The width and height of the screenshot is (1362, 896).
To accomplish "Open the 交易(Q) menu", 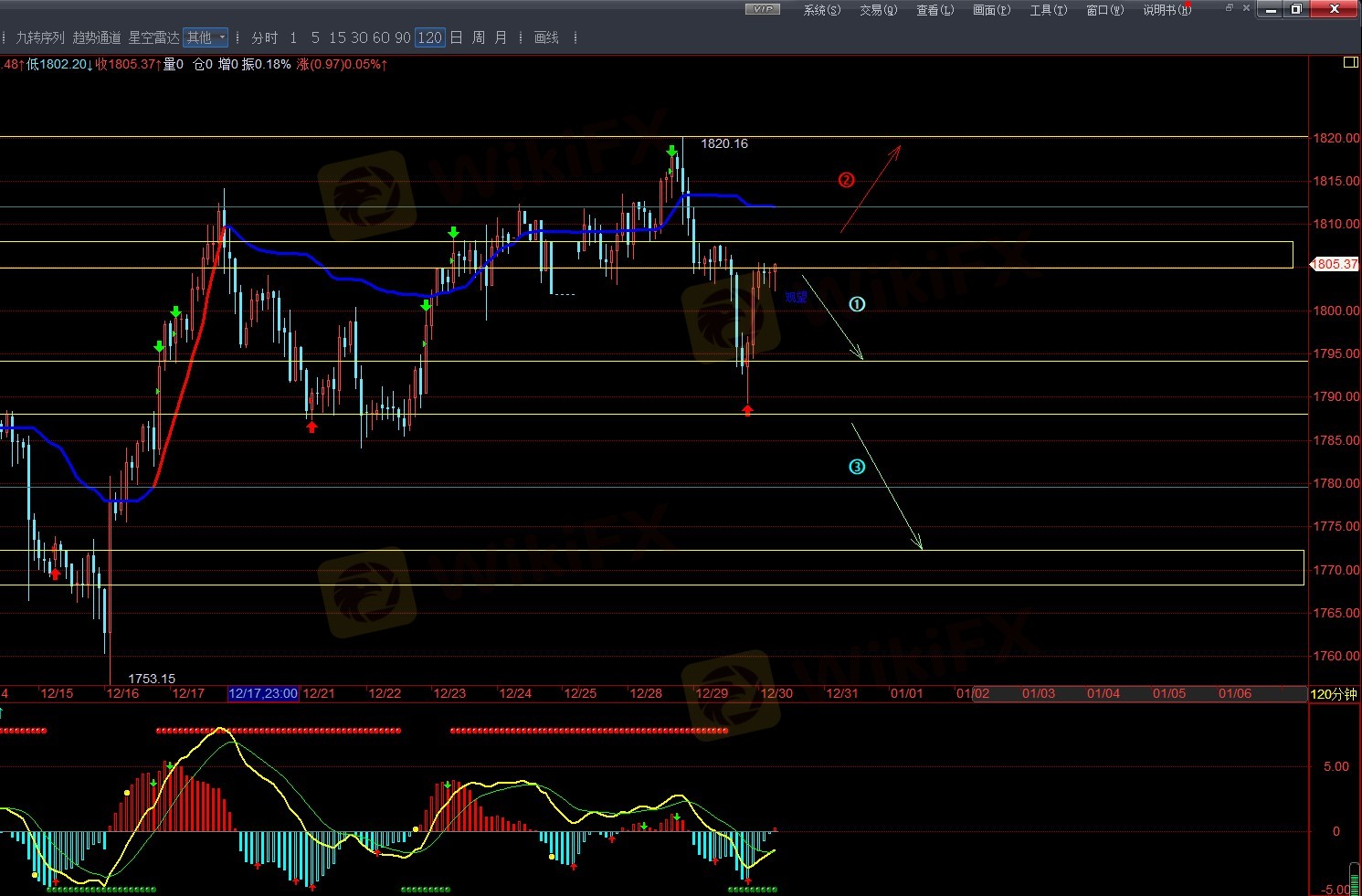I will 878,10.
